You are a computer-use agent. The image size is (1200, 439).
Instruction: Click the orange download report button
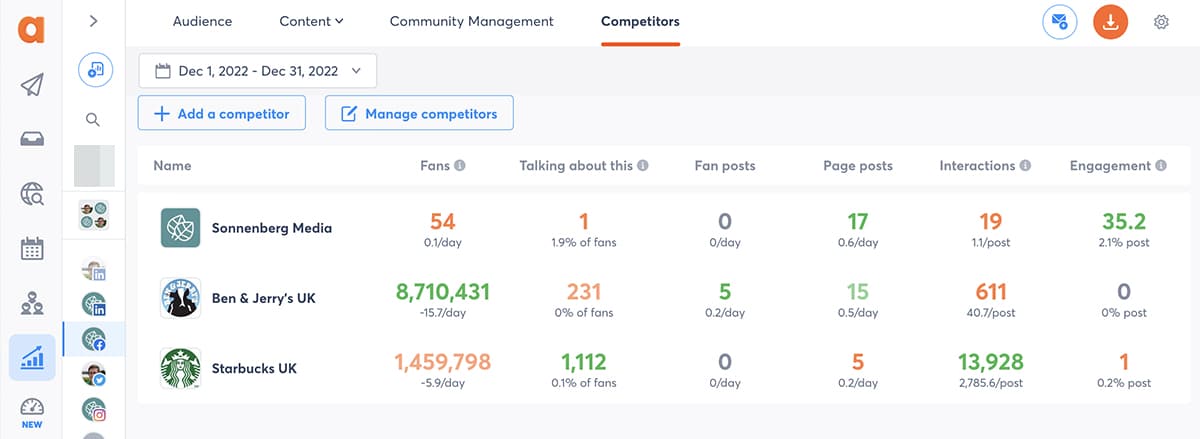1110,22
